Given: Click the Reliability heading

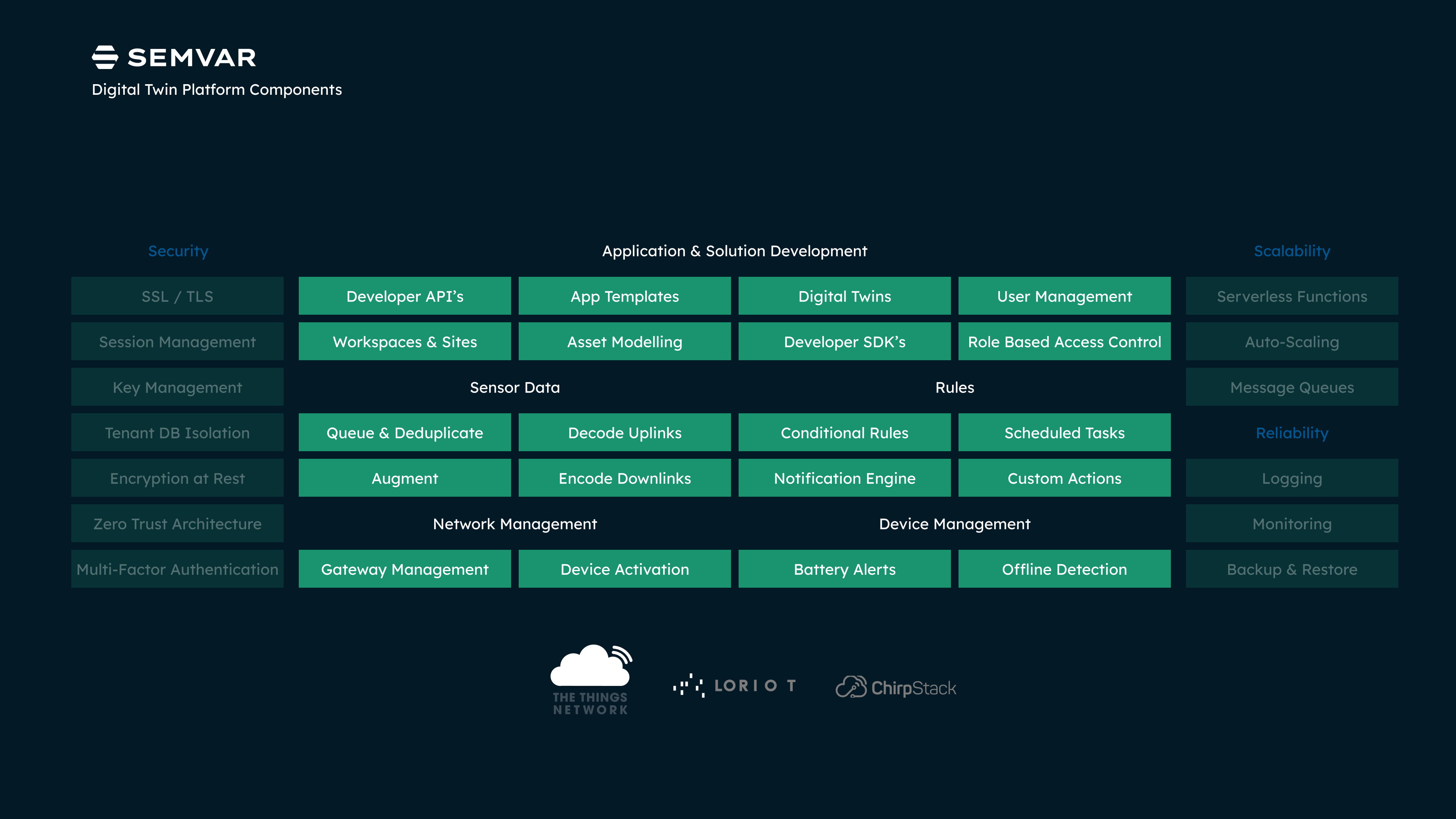Looking at the screenshot, I should [x=1292, y=433].
